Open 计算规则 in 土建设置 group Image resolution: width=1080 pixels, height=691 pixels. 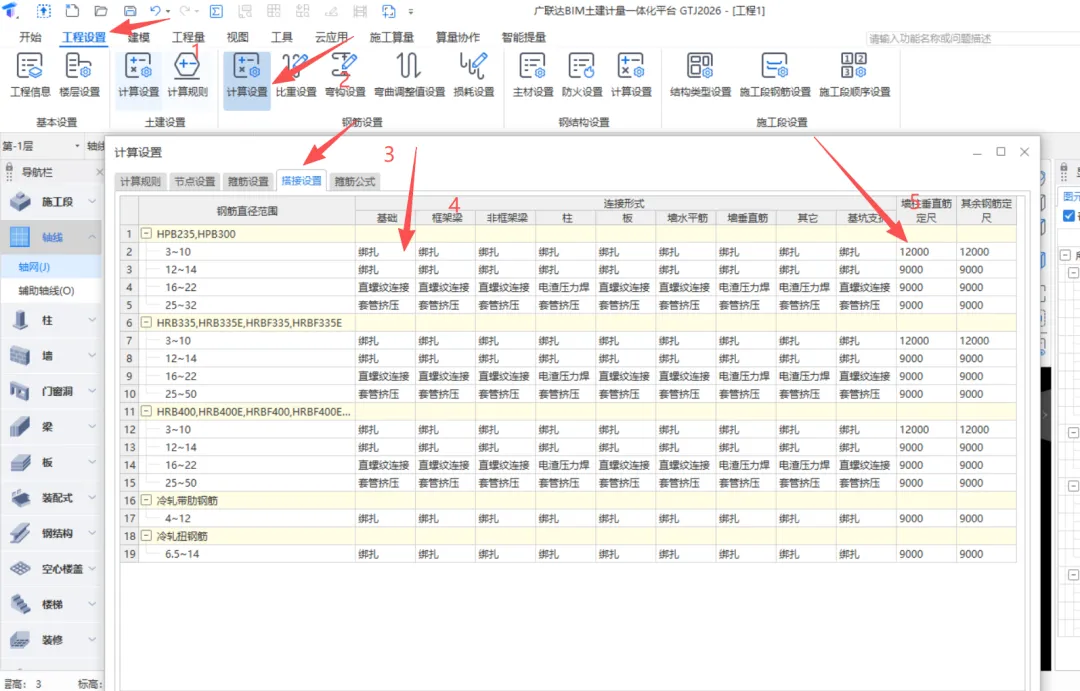click(x=187, y=75)
